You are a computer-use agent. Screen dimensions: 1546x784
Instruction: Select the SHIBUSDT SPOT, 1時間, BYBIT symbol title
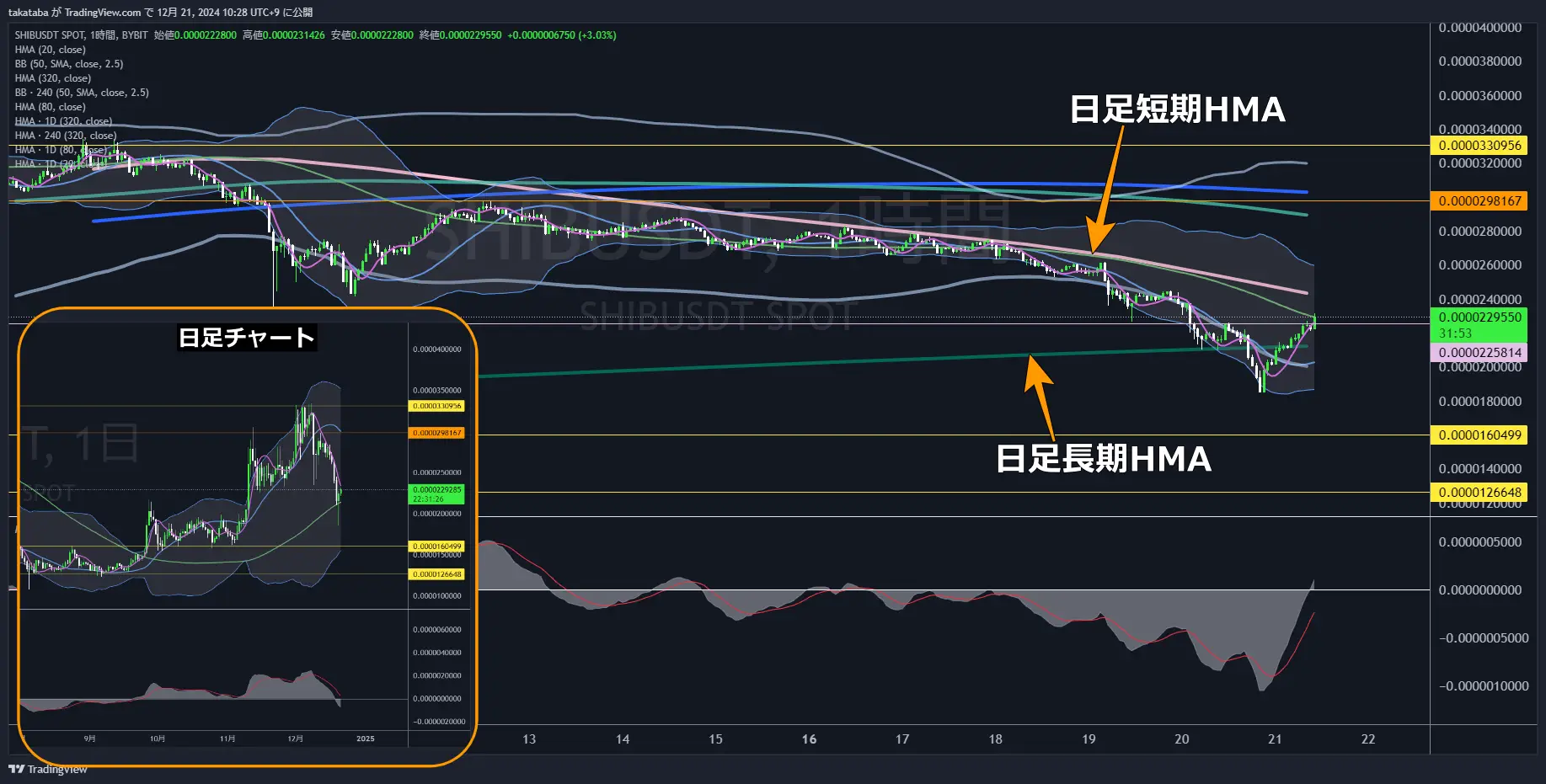[x=81, y=35]
